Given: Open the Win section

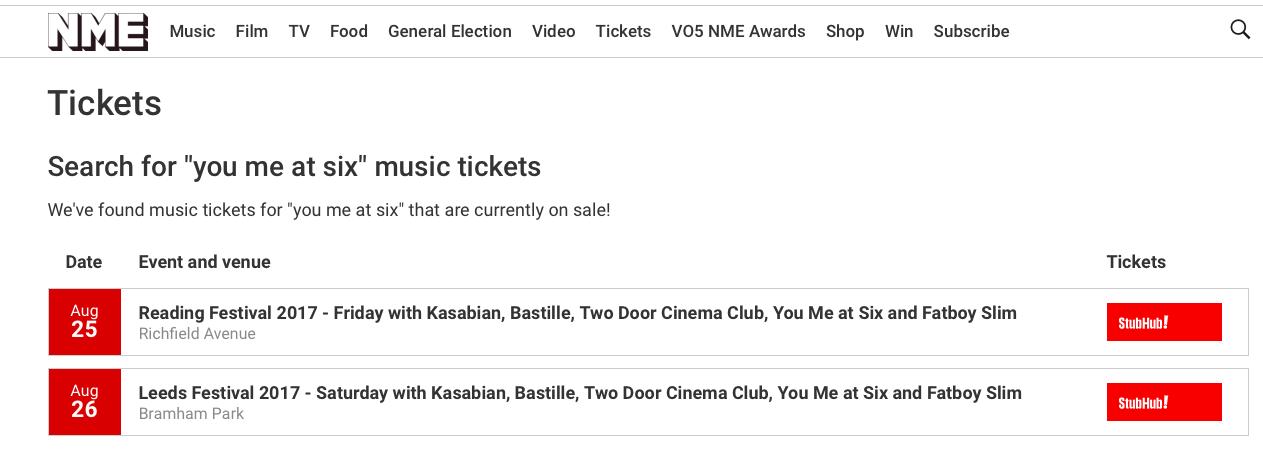Looking at the screenshot, I should point(899,31).
